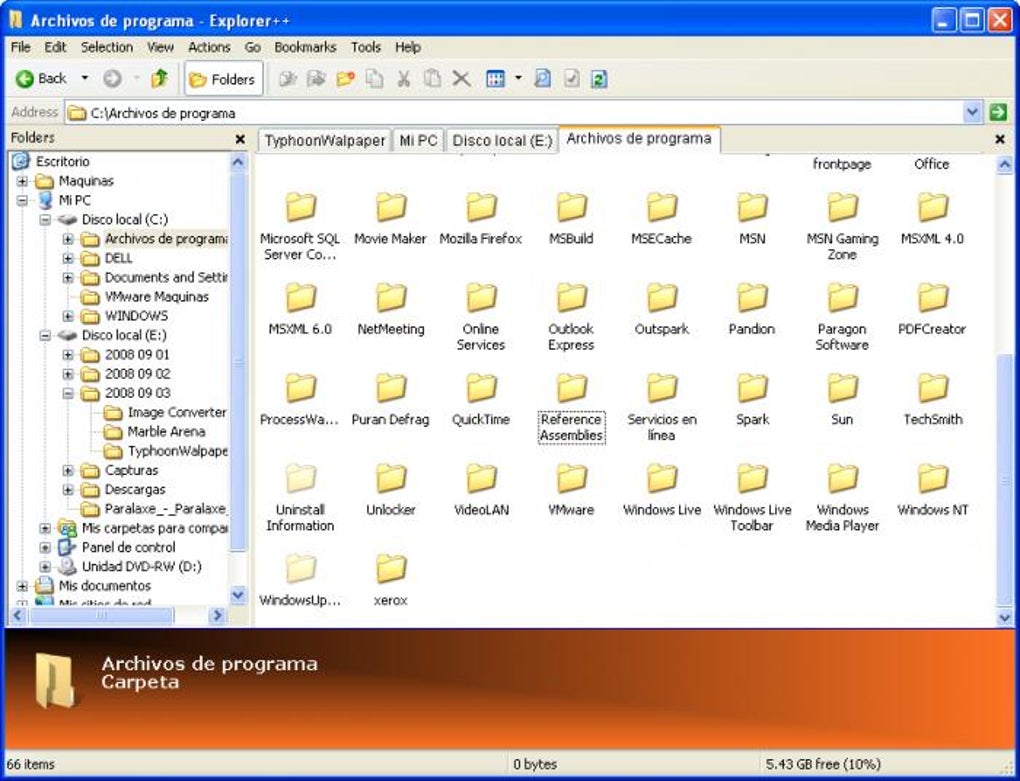Image resolution: width=1020 pixels, height=781 pixels.
Task: Switch to the Disco local (E:) tab
Action: (502, 141)
